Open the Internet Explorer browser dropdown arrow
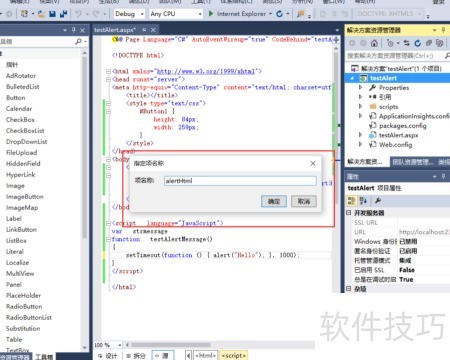 pyautogui.click(x=270, y=14)
